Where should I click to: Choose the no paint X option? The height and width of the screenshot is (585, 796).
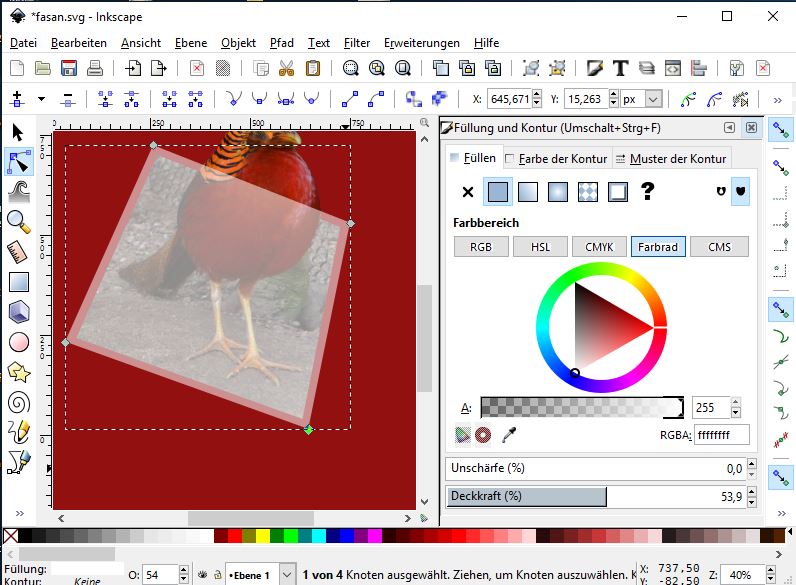[x=467, y=192]
